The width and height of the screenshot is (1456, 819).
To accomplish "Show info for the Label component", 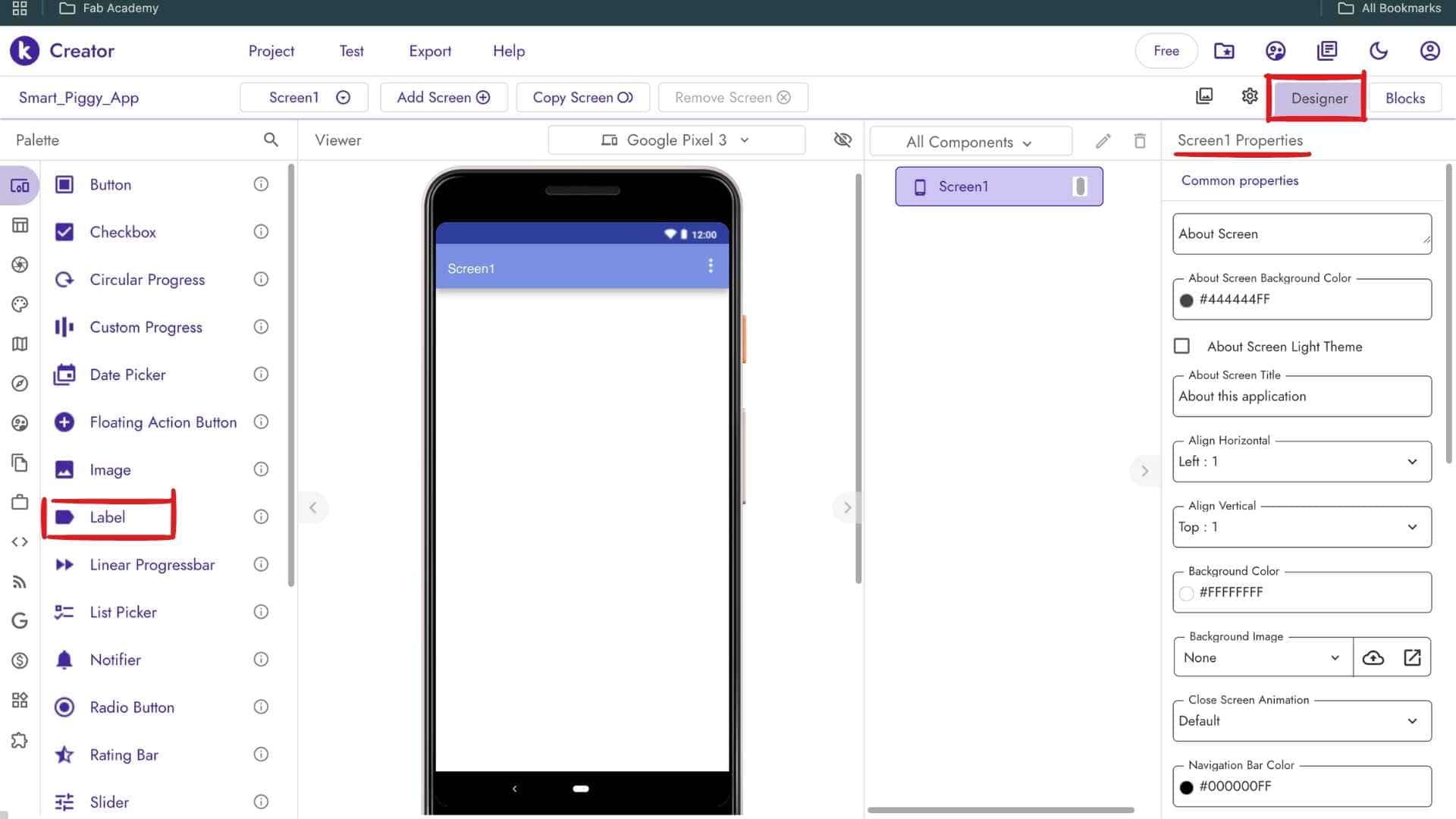I will click(x=261, y=516).
